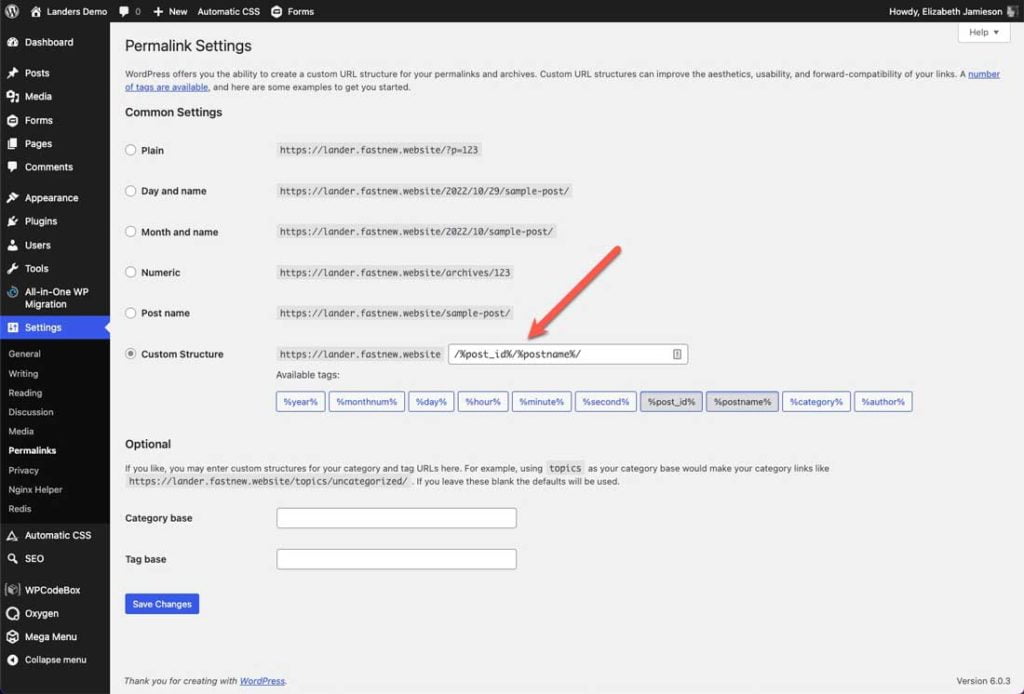
Task: Click the Oxygen icon in sidebar
Action: pyautogui.click(x=12, y=613)
